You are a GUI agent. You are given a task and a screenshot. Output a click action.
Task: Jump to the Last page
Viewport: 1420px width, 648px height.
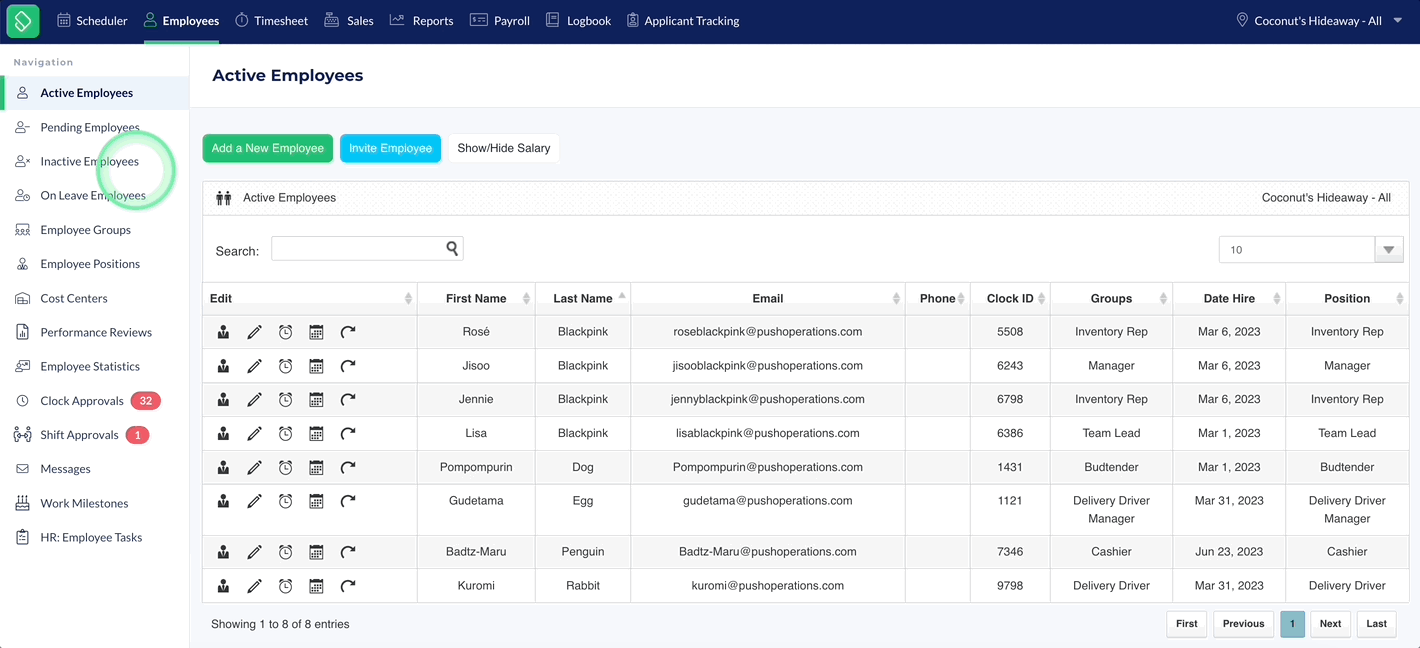1377,624
